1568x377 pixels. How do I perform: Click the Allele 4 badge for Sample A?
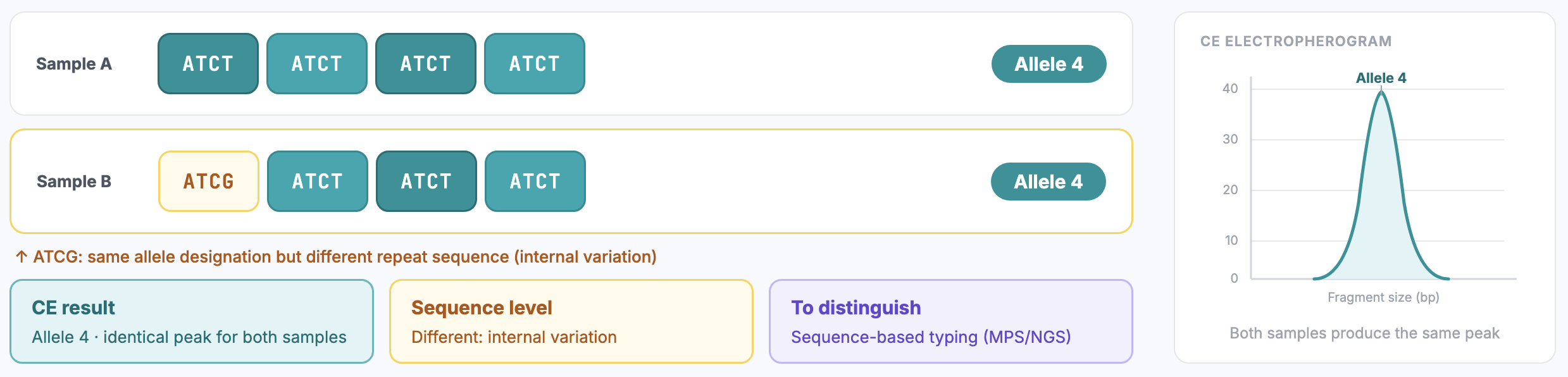pos(1049,64)
